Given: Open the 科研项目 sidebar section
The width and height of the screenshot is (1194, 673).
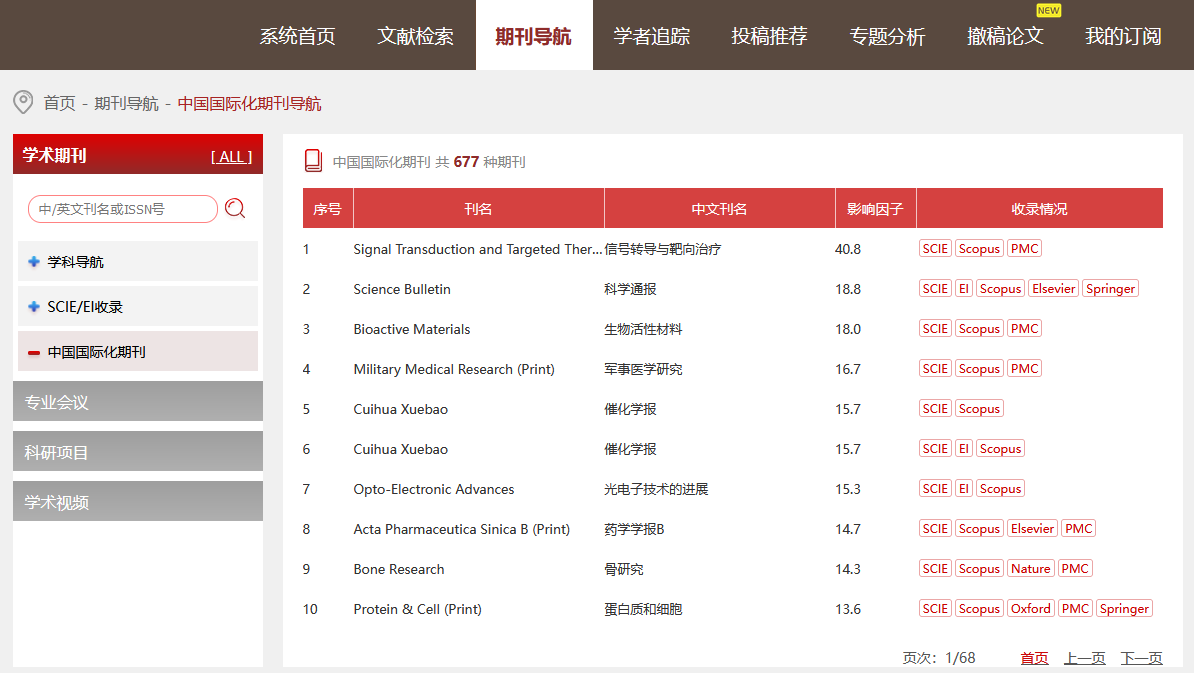Looking at the screenshot, I should pos(138,451).
